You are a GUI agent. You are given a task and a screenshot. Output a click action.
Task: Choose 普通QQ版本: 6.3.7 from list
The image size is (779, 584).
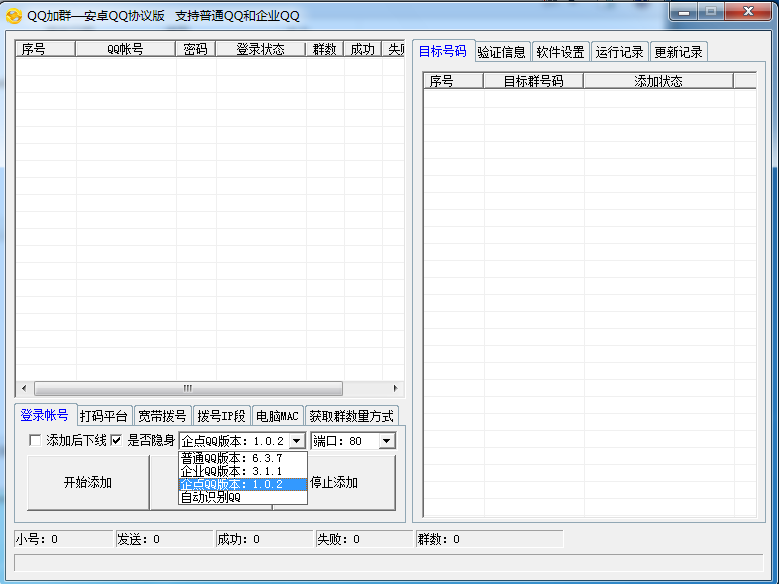242,458
